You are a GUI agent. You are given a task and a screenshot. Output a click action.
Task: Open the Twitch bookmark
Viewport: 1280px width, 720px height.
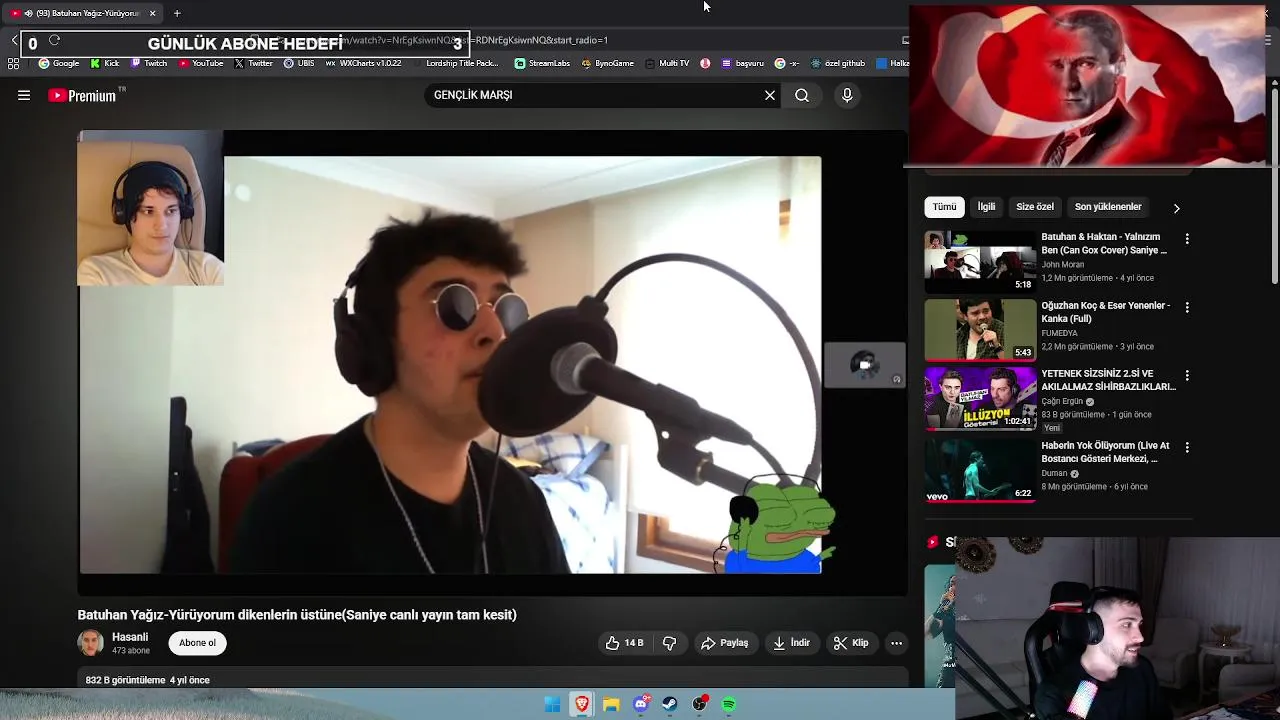coord(149,63)
